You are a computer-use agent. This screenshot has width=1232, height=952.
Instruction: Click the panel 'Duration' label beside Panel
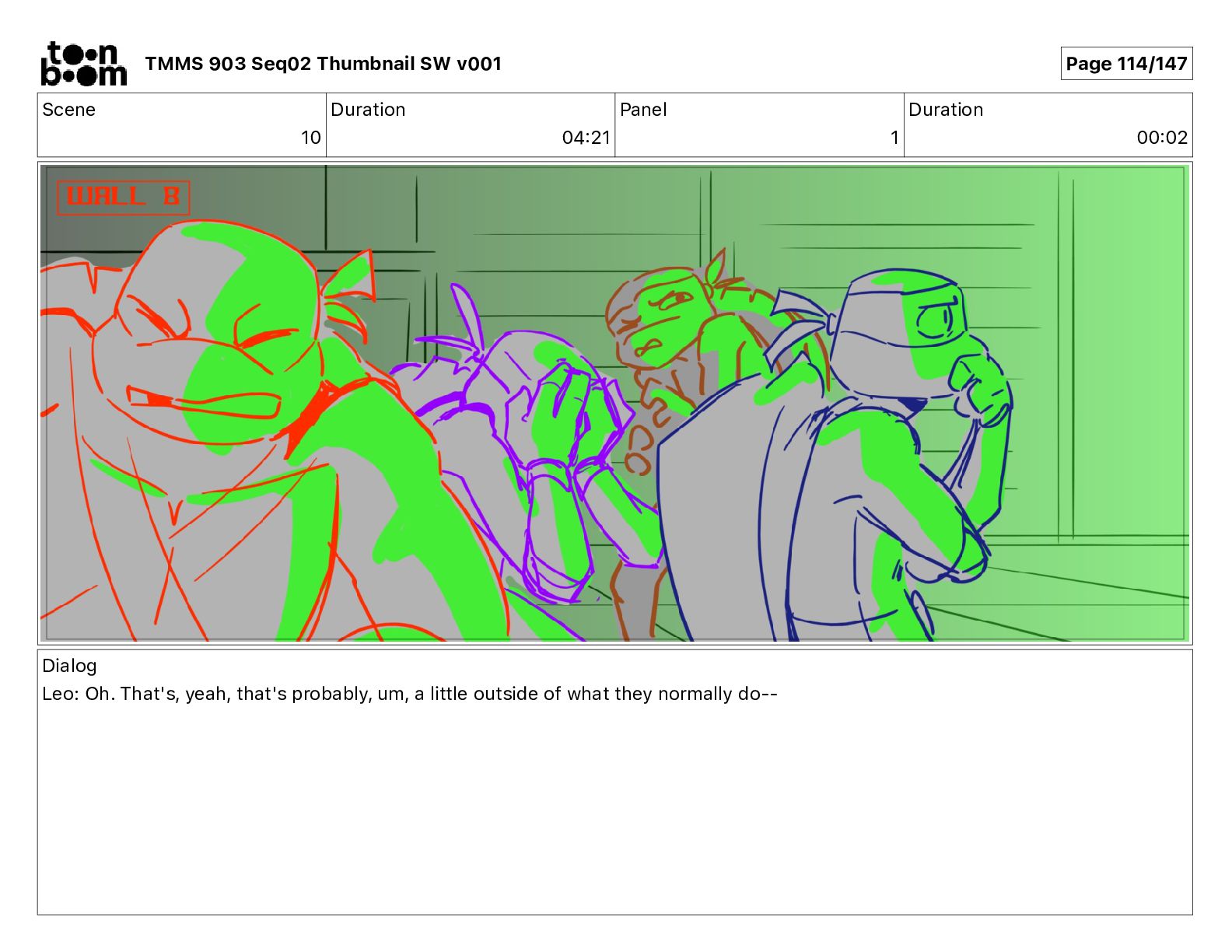946,110
